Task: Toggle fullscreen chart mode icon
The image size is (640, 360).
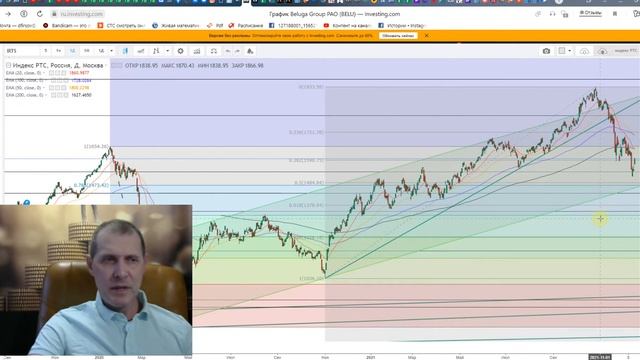Action: tap(213, 51)
